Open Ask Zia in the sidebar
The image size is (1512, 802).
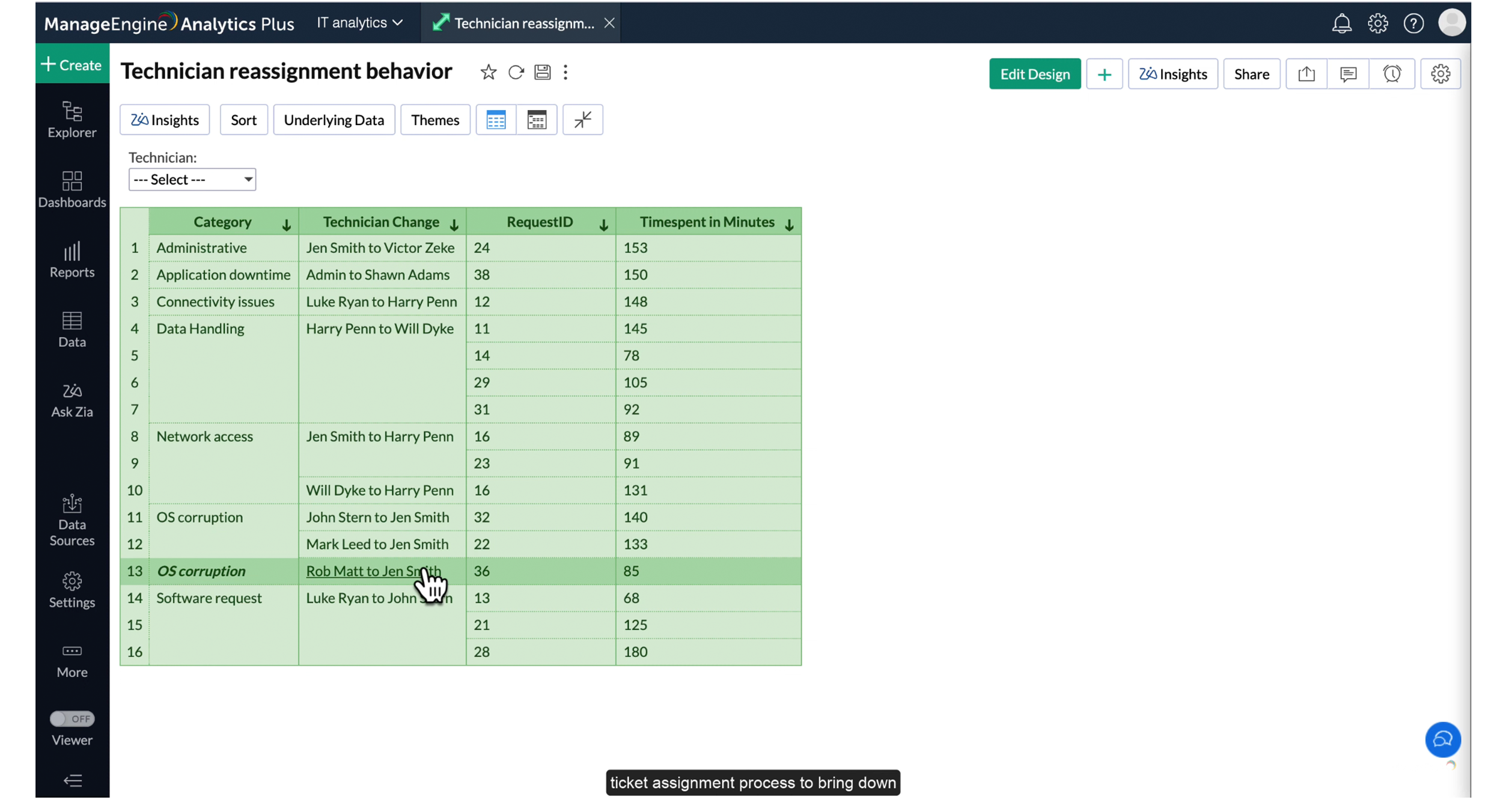[x=72, y=400]
